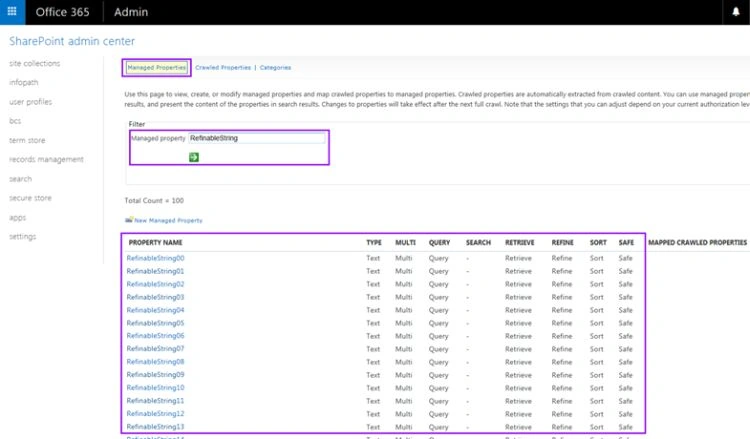Image resolution: width=750 pixels, height=439 pixels.
Task: Open the secure store section
Action: (x=30, y=198)
